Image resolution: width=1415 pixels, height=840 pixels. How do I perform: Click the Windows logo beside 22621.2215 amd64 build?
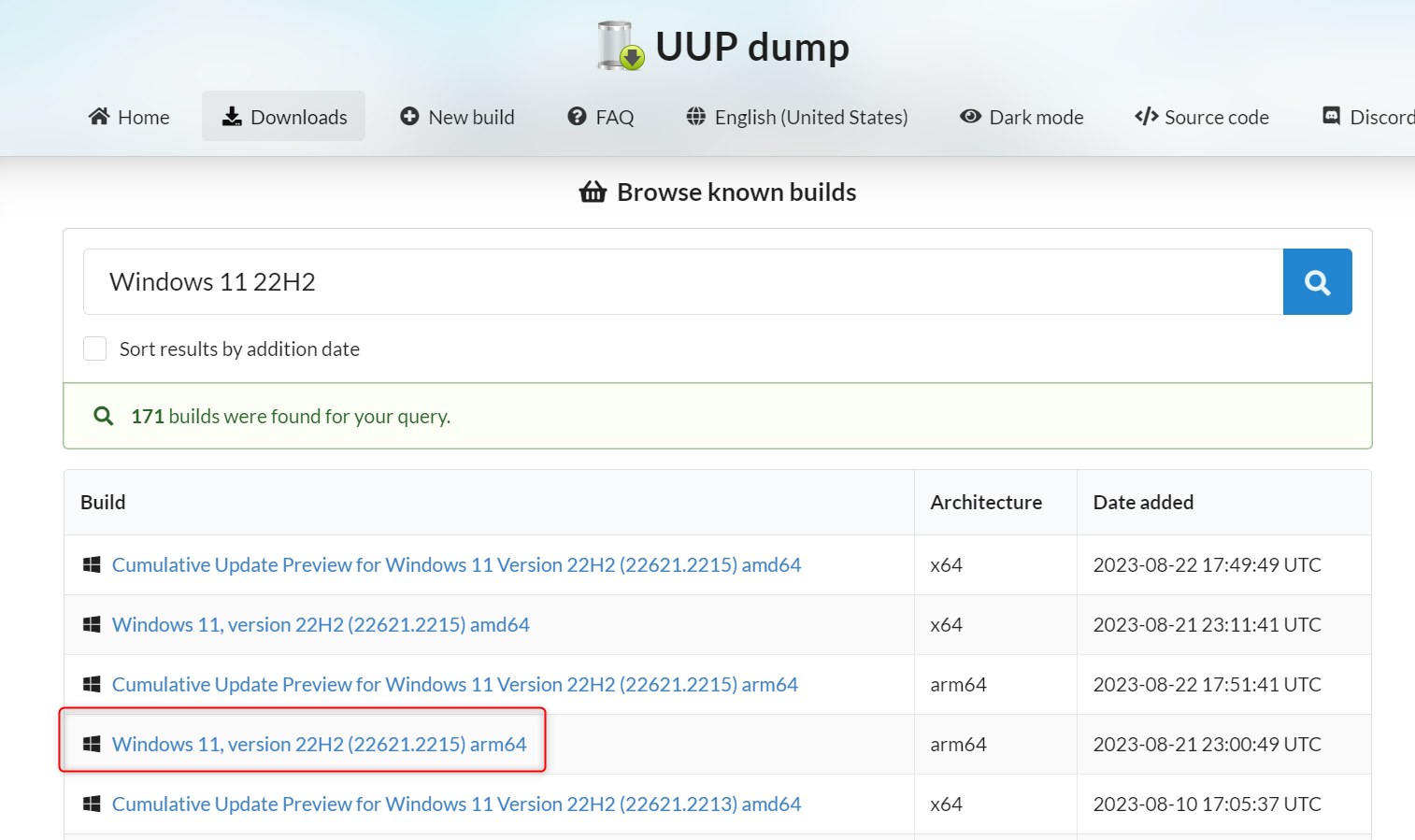tap(92, 625)
